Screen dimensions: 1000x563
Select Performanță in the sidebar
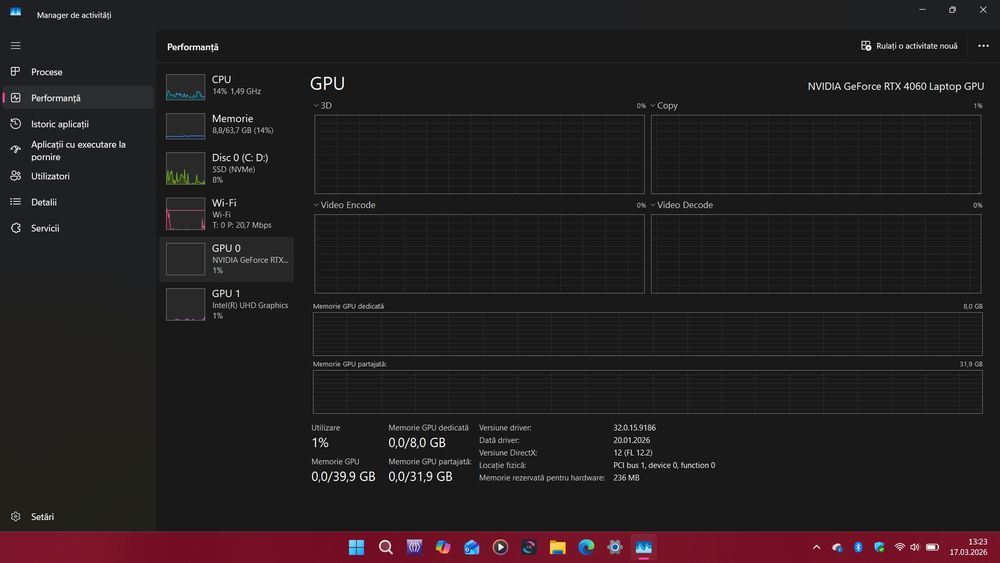coord(78,98)
